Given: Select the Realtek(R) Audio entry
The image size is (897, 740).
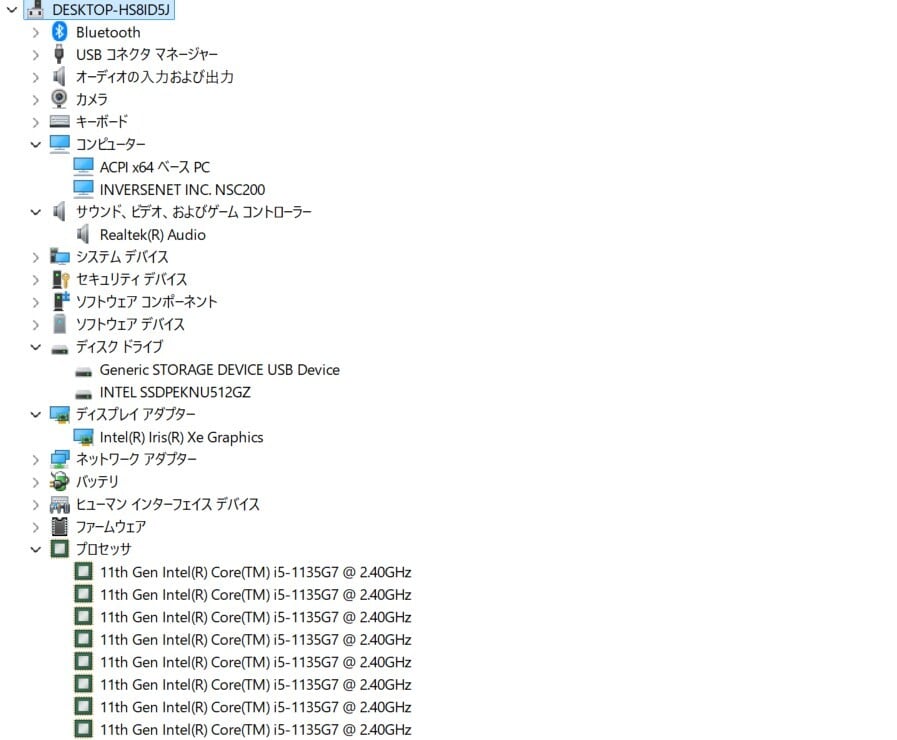Looking at the screenshot, I should coord(152,234).
